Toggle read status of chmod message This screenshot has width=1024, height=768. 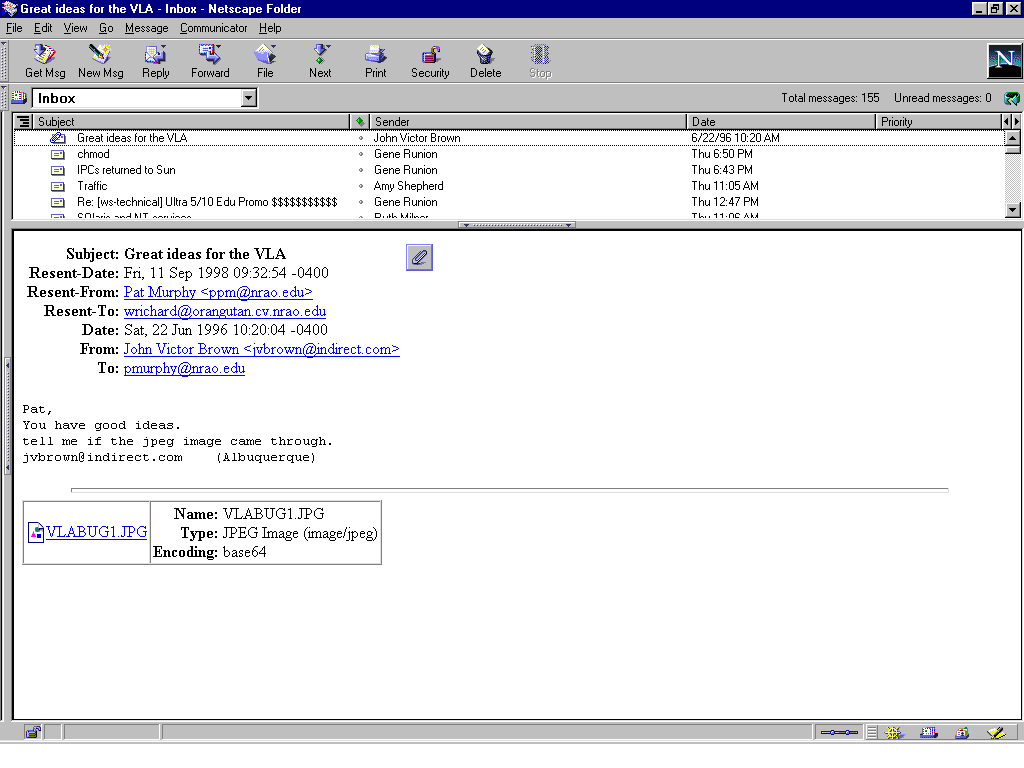(x=360, y=154)
